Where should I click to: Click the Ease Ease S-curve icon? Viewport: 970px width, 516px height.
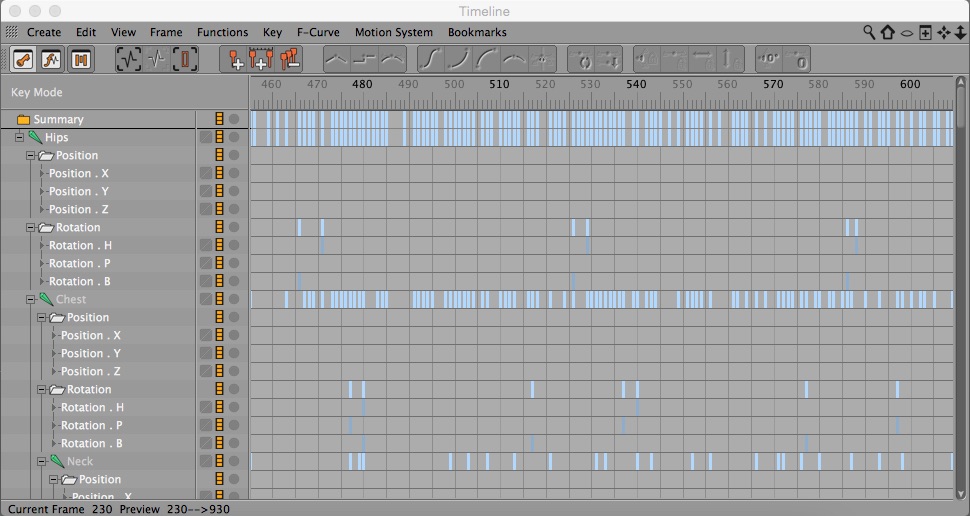[x=431, y=59]
